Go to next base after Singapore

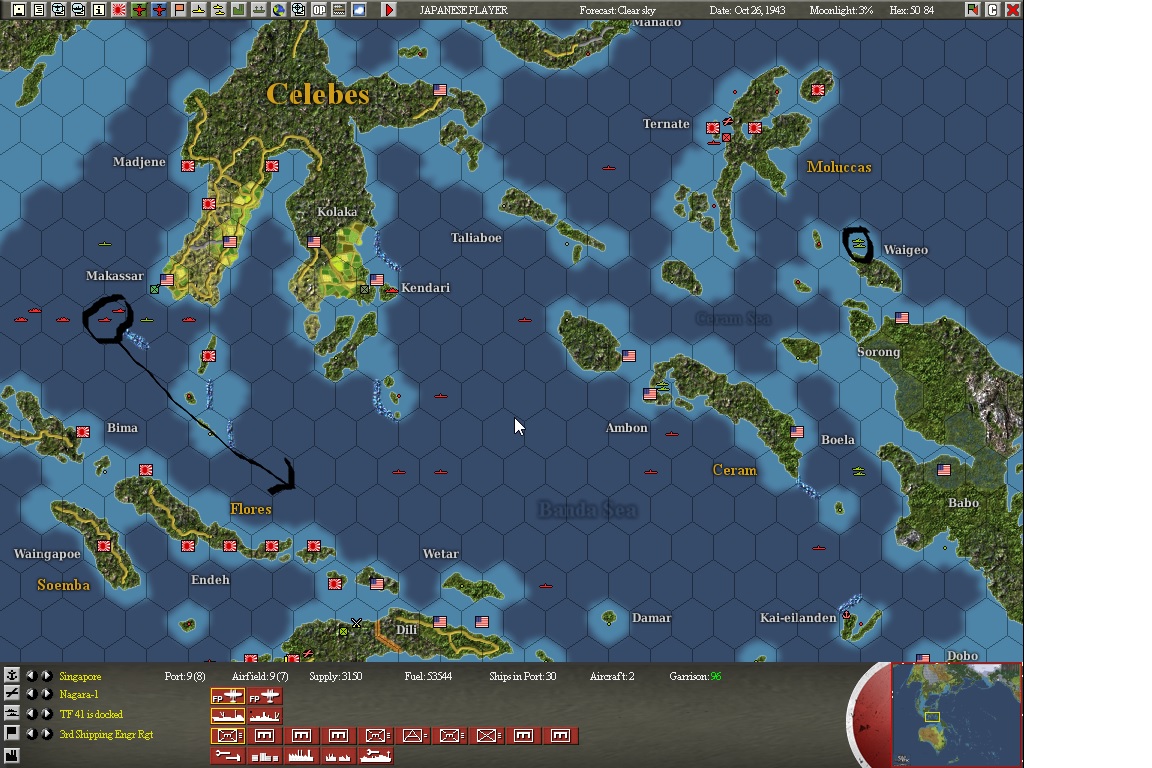pos(46,675)
